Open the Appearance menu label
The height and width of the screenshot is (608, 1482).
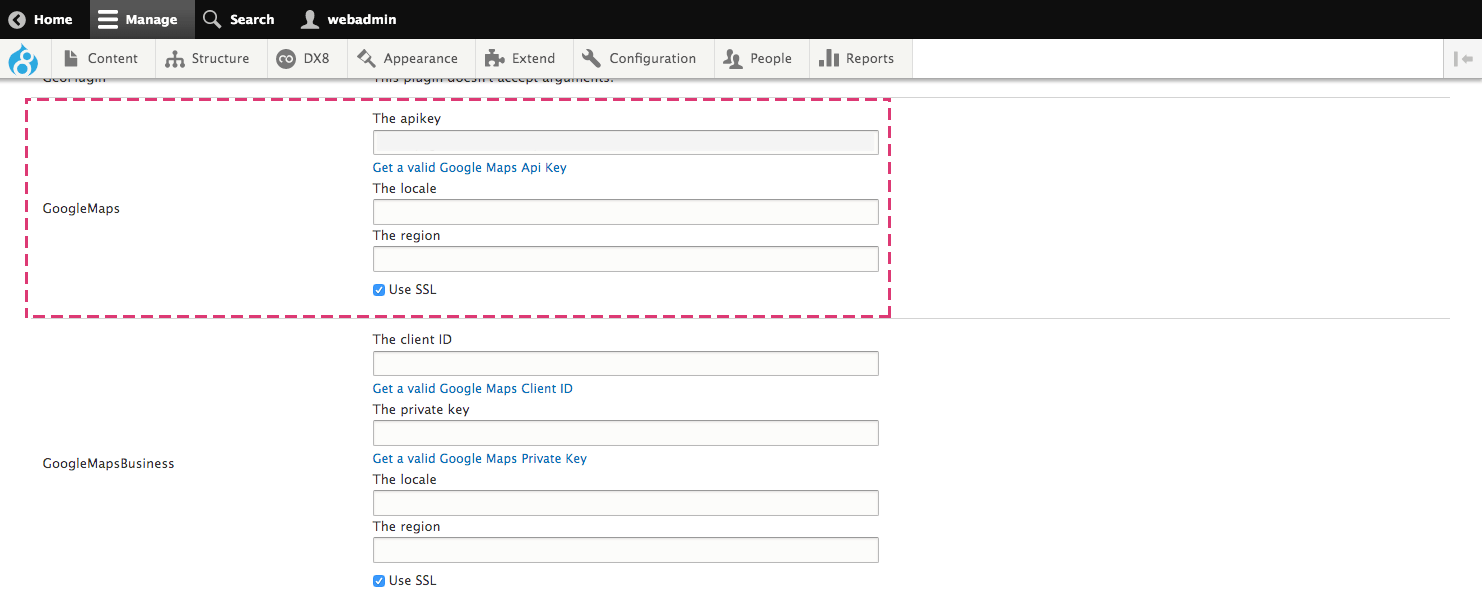(x=421, y=59)
